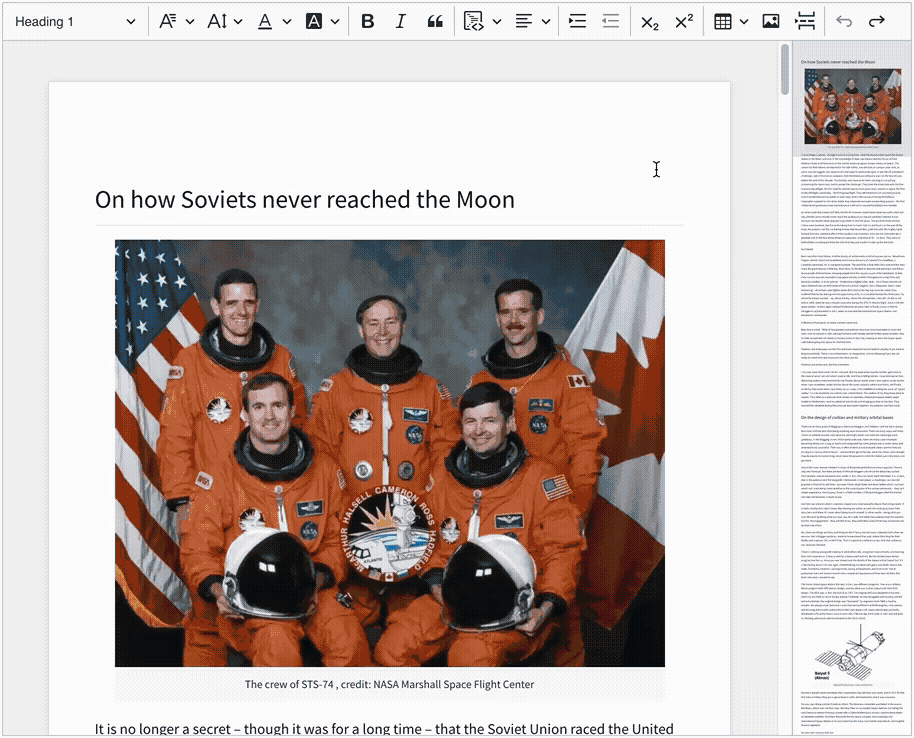Click the font background color icon
Screen dimensions: 914x738
coord(314,22)
